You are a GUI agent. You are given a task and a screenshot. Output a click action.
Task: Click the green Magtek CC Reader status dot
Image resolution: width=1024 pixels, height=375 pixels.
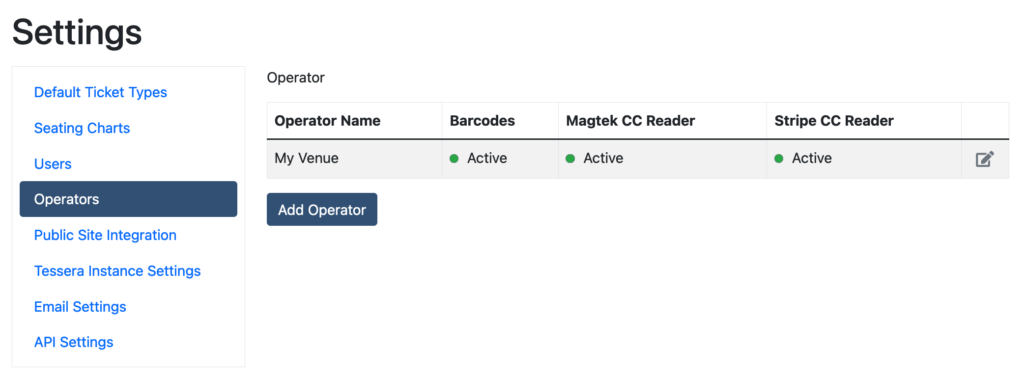tap(569, 159)
